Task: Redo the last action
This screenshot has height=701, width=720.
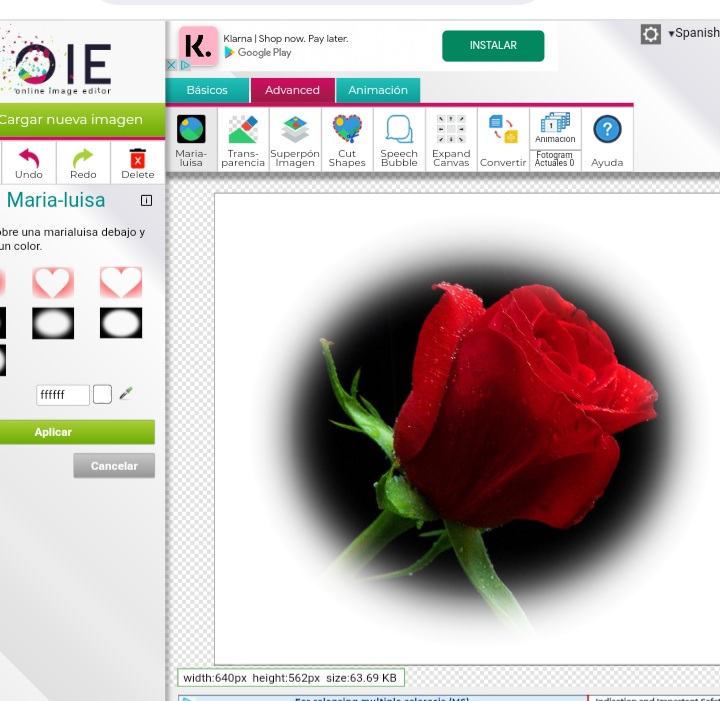Action: pyautogui.click(x=83, y=161)
